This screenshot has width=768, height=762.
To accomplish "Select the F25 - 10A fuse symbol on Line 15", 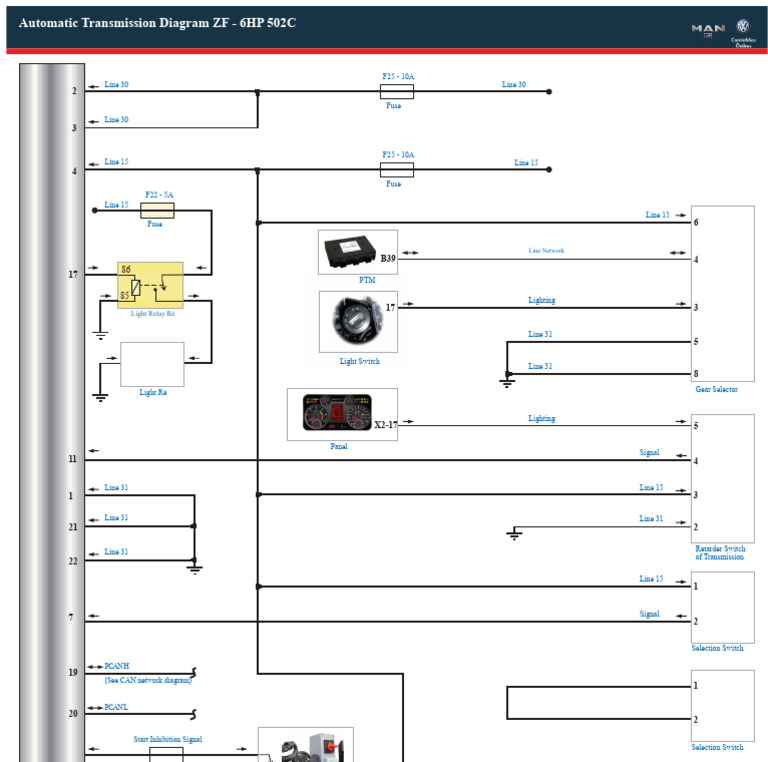I will tap(397, 169).
